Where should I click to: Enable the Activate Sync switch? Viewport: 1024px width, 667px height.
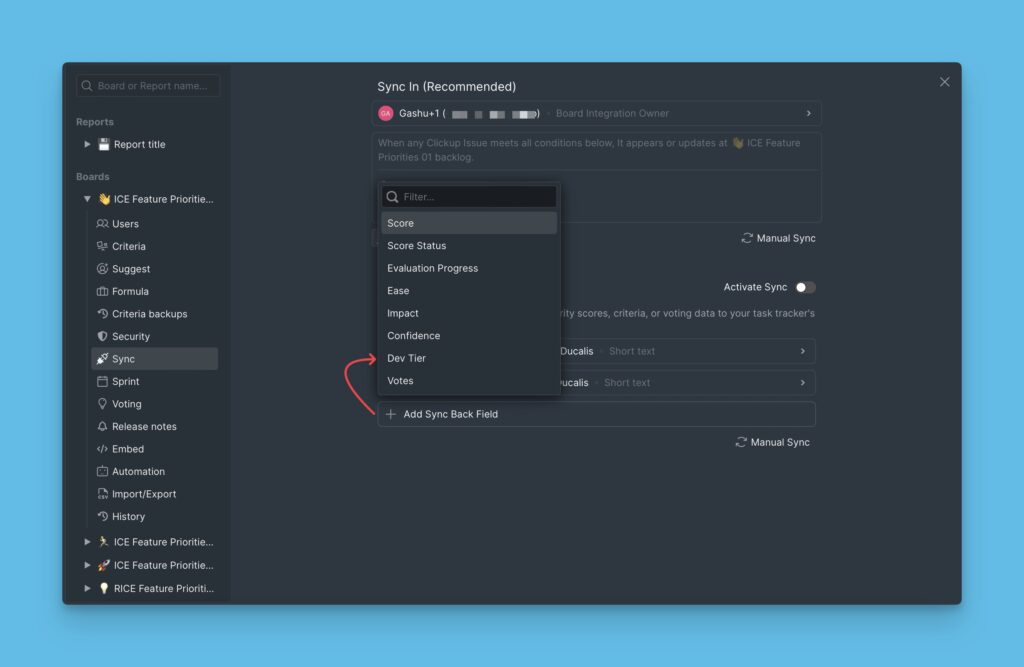click(806, 286)
